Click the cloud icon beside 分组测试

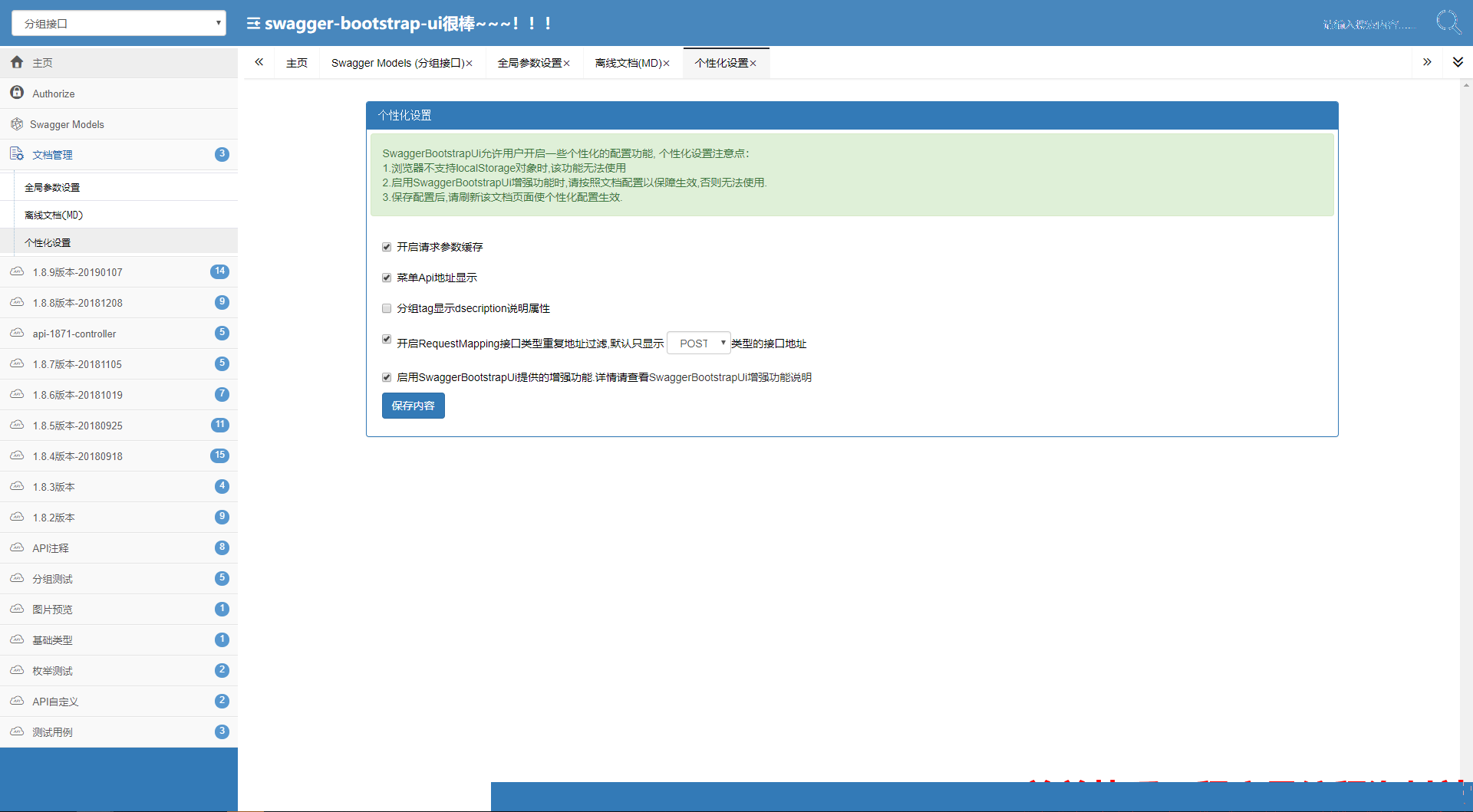[17, 578]
